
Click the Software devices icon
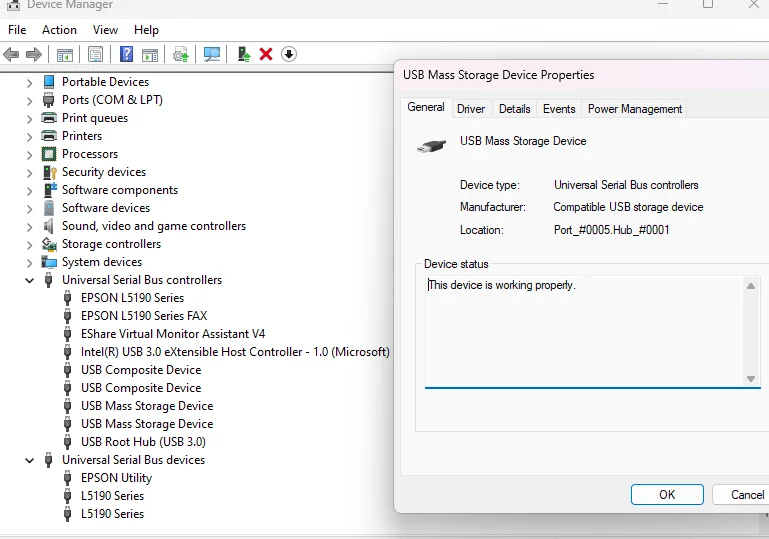(x=49, y=208)
